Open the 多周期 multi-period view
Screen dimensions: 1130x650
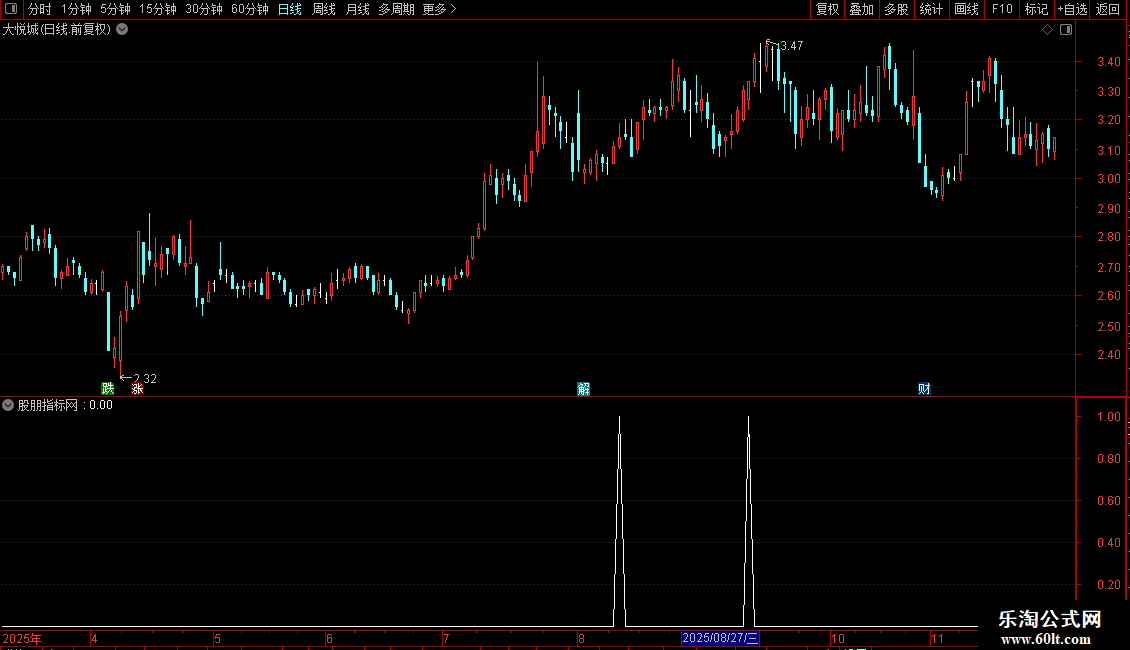click(396, 9)
